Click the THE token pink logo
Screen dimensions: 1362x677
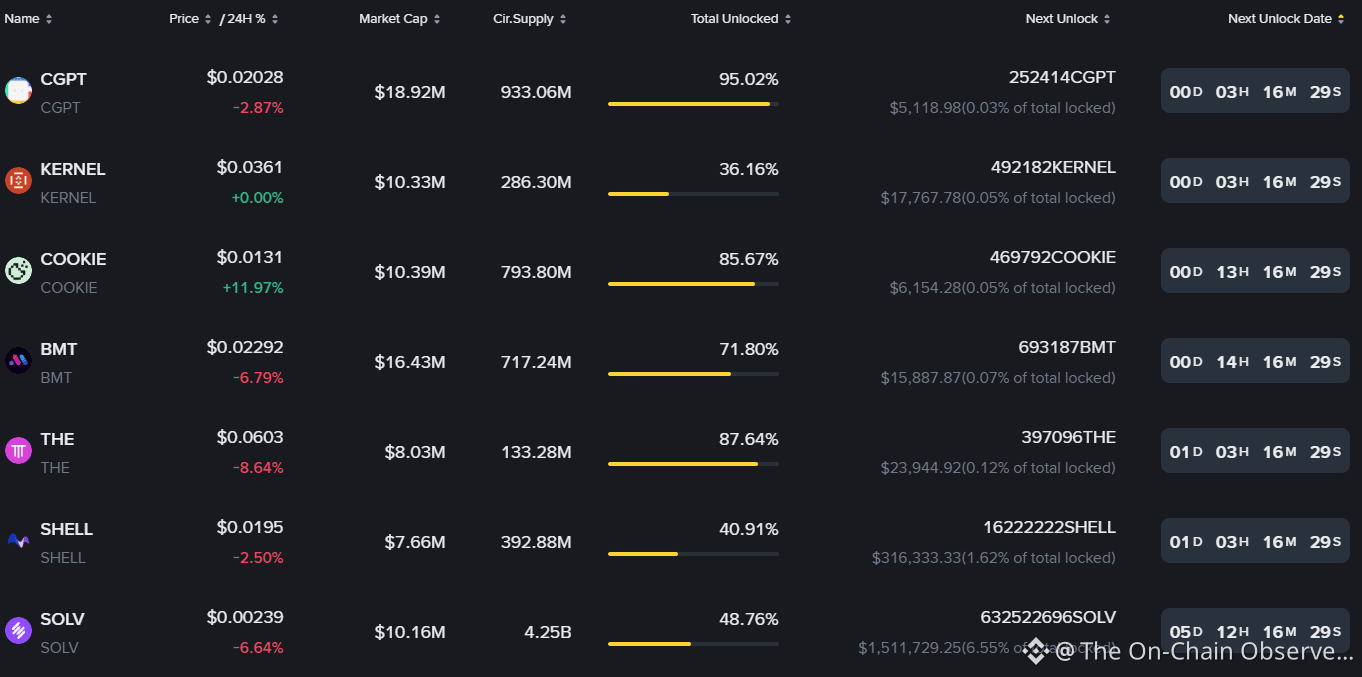[18, 451]
